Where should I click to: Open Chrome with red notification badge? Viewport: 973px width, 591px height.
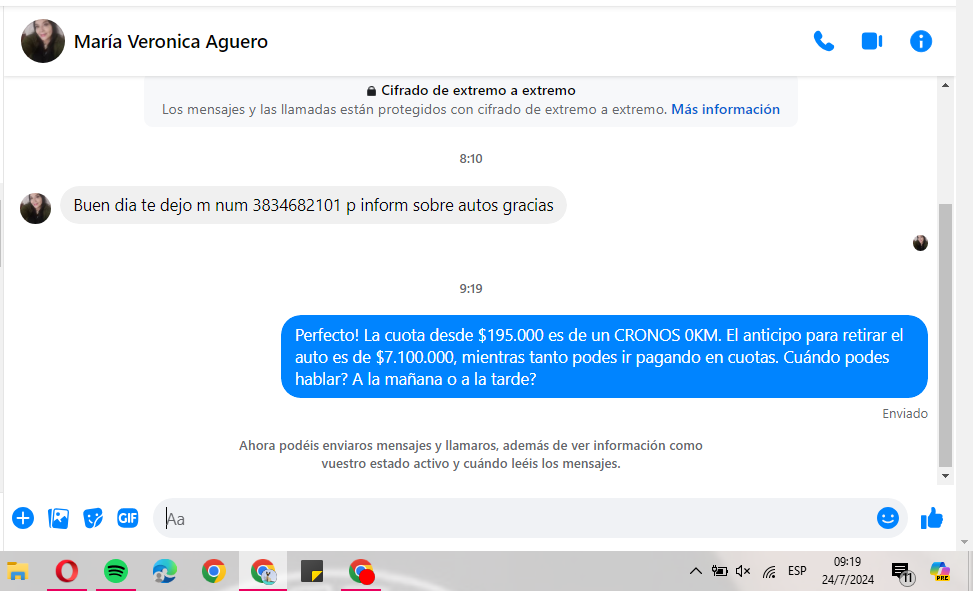tap(361, 571)
